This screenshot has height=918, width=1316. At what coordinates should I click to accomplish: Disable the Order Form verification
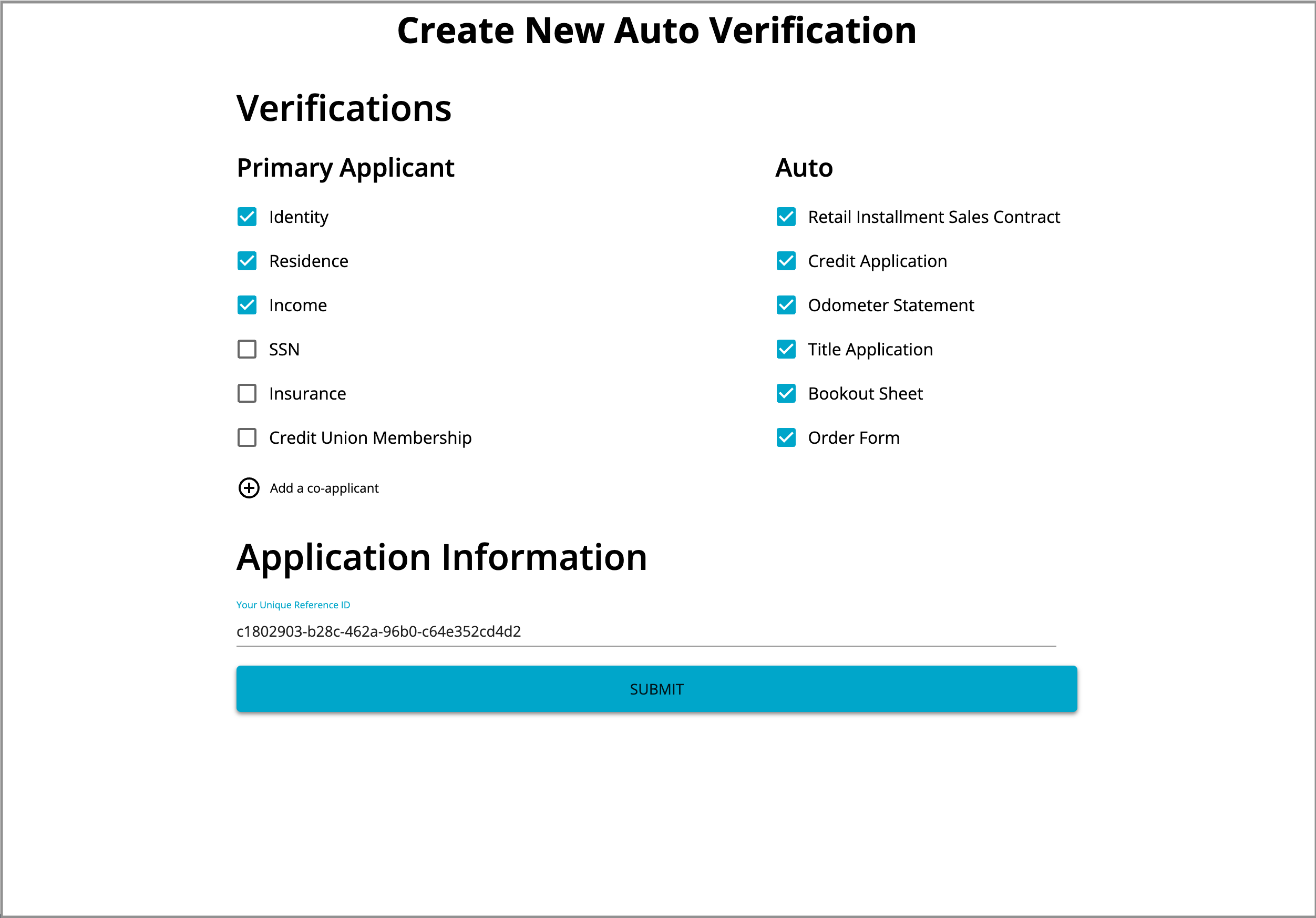point(786,437)
